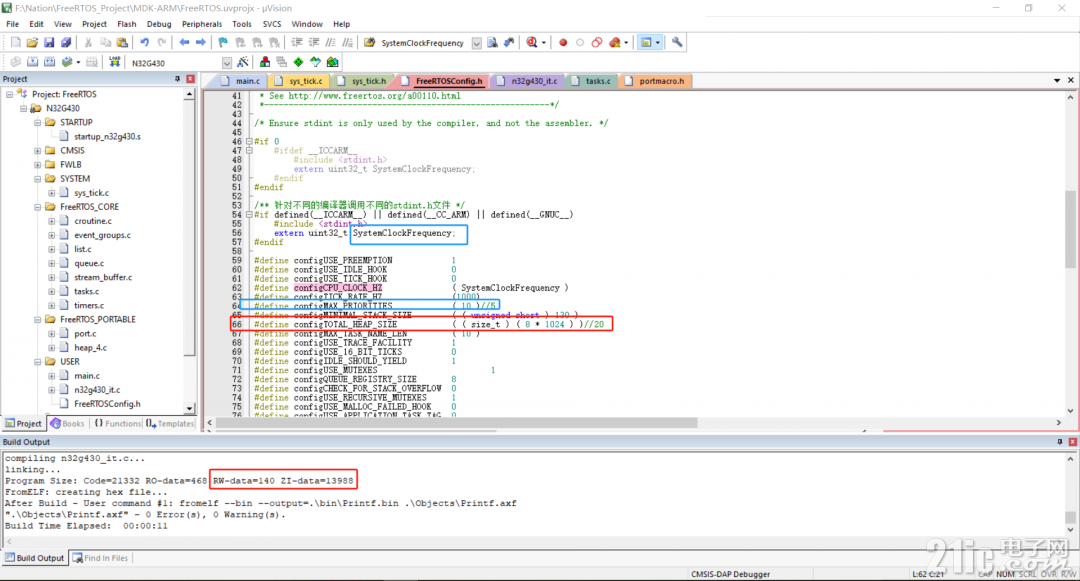Image resolution: width=1080 pixels, height=581 pixels.
Task: Select port.c in the project tree
Action: (x=85, y=334)
